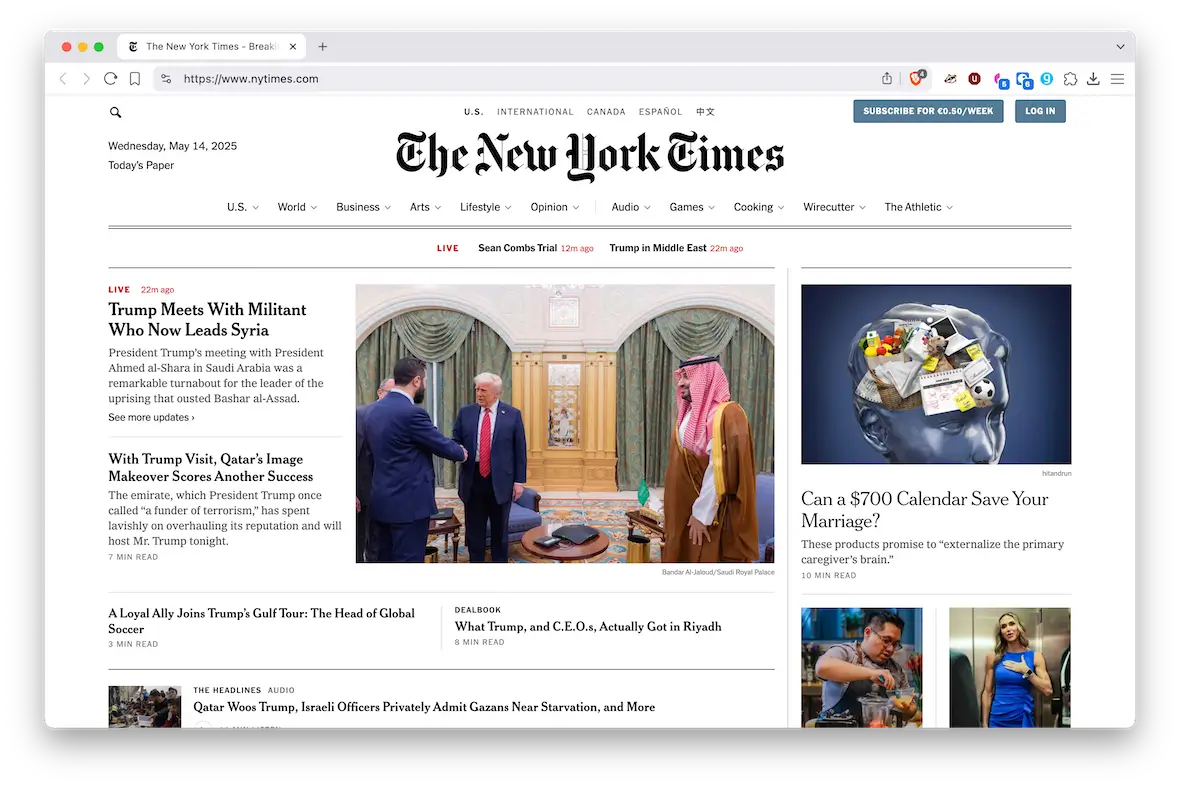Open a new tab with plus button

tap(323, 47)
